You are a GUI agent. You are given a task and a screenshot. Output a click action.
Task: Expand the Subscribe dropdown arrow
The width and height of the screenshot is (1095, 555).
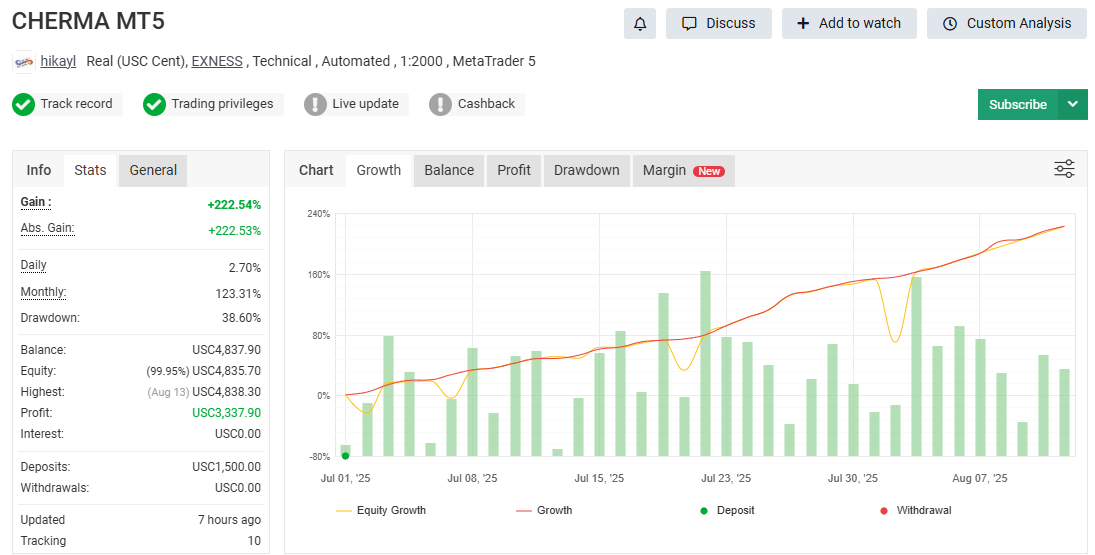pyautogui.click(x=1073, y=104)
